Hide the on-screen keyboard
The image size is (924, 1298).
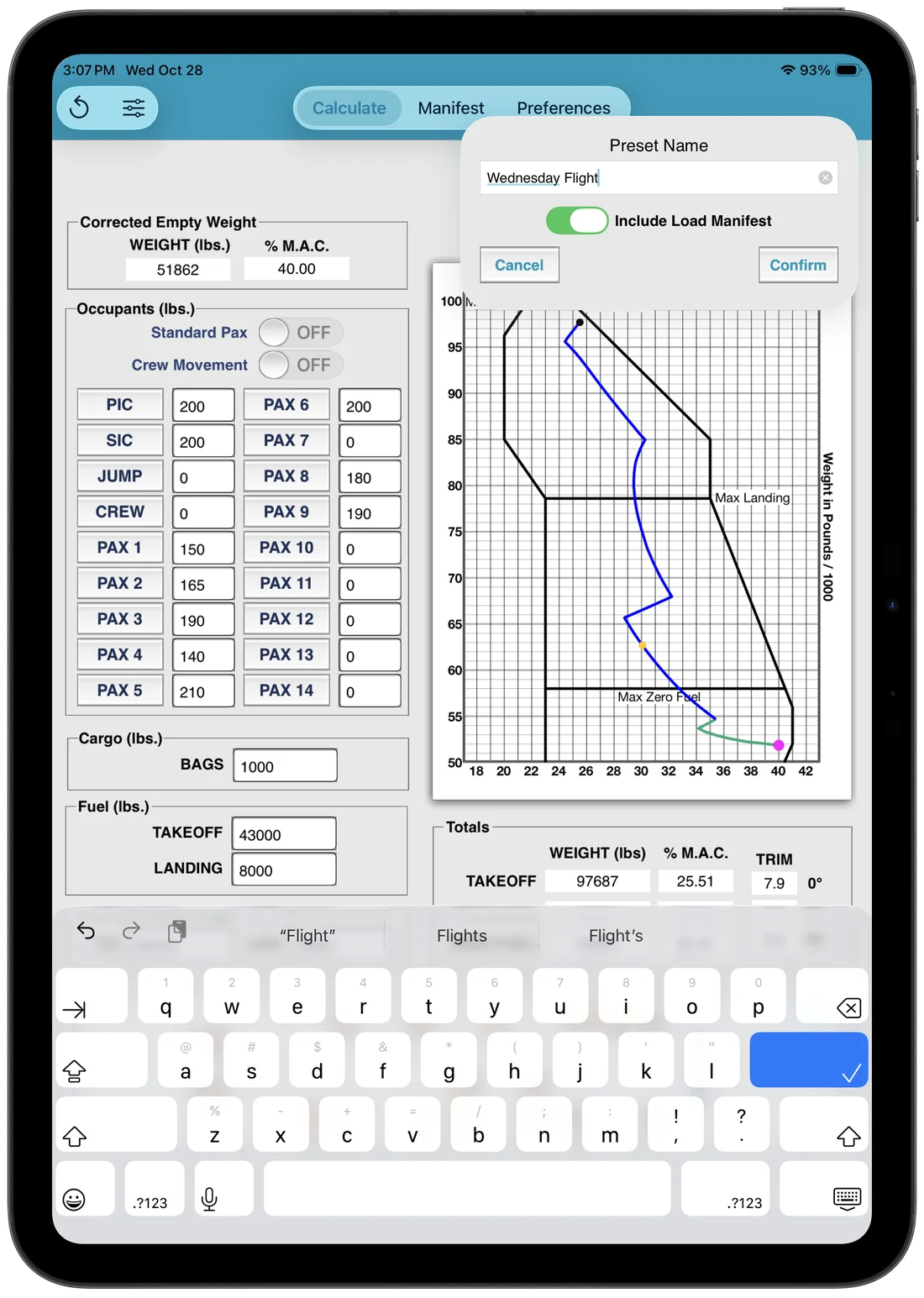823,1189
